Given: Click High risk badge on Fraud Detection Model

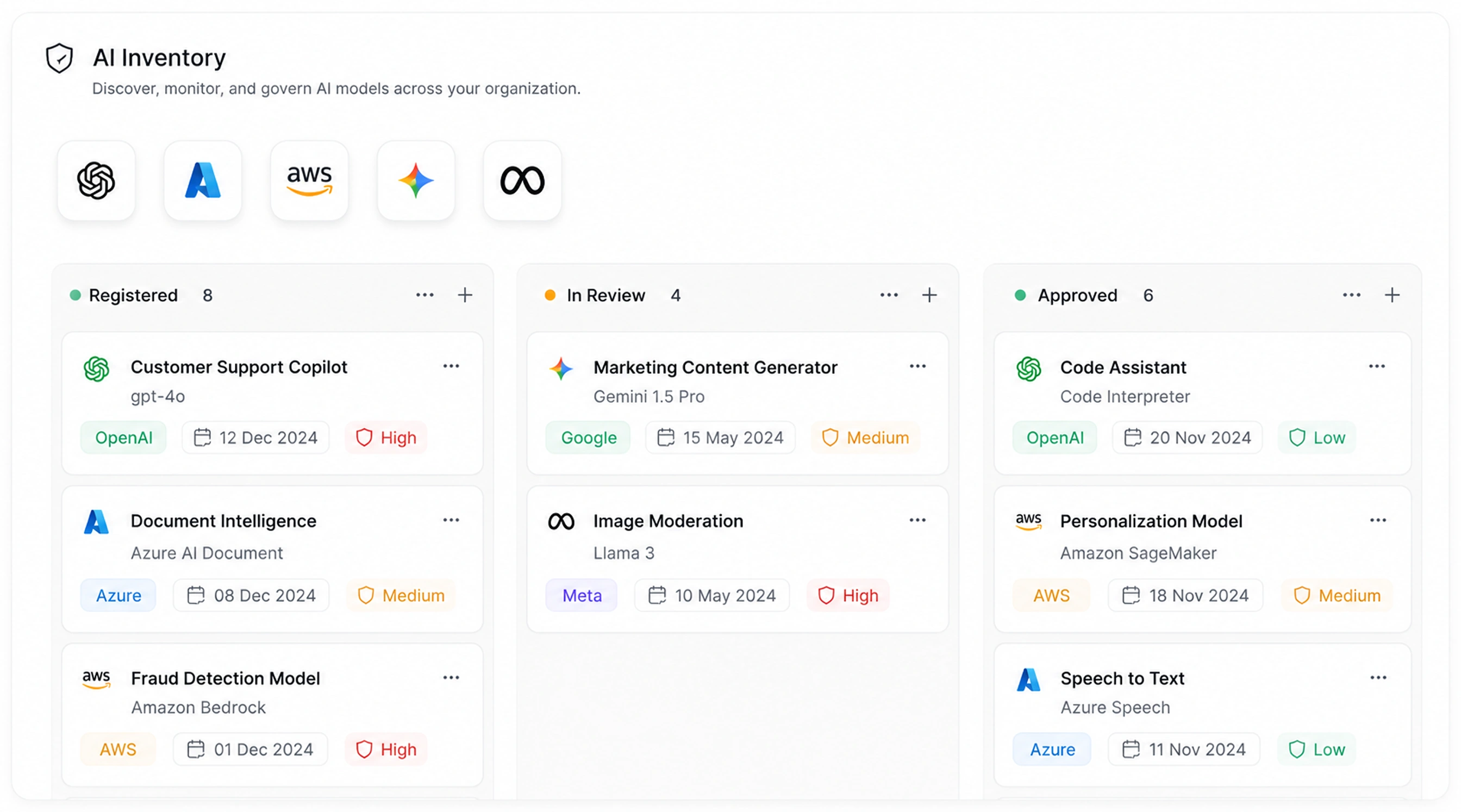Looking at the screenshot, I should (x=386, y=749).
